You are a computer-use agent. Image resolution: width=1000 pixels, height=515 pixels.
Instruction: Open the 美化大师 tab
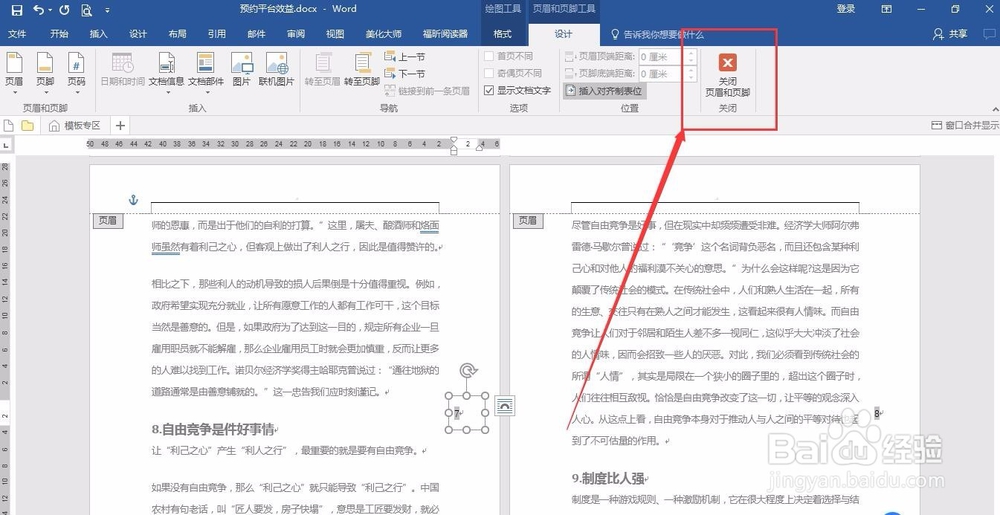click(x=383, y=34)
